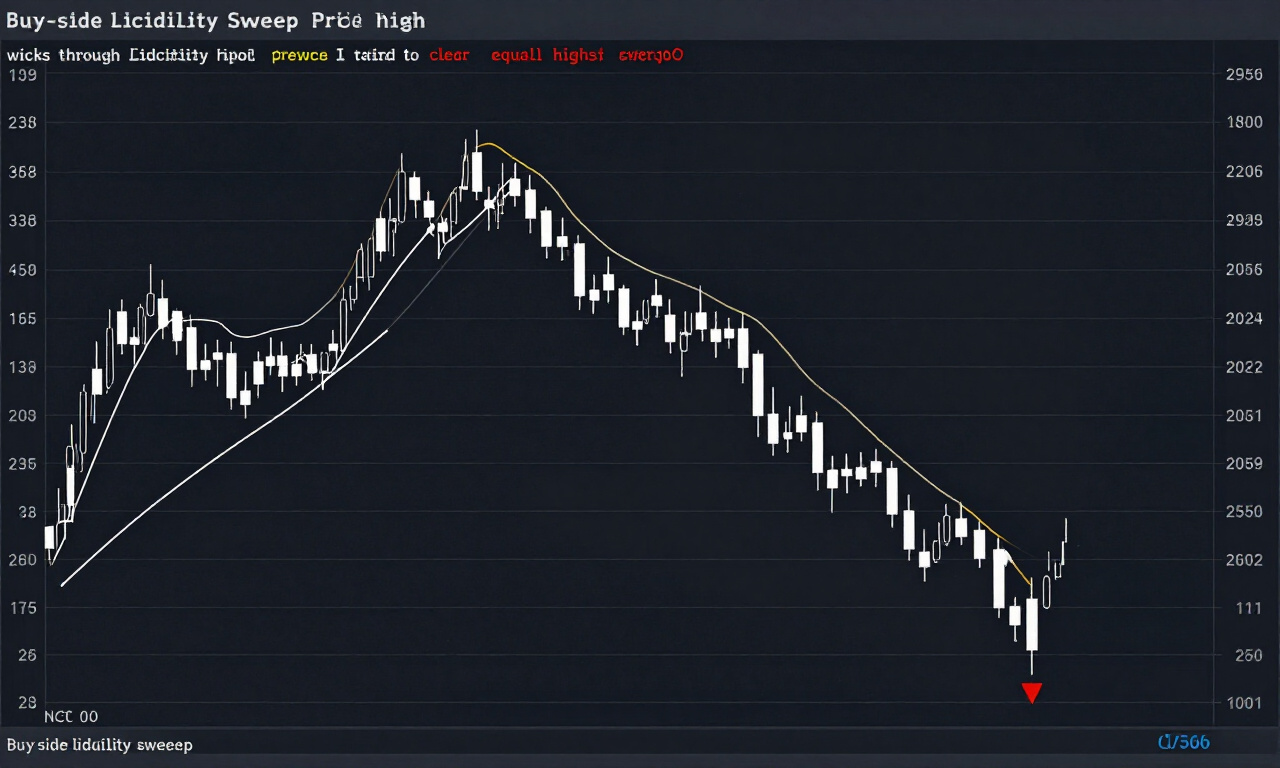Select the "165" left axis value
Screen dimensions: 1280x768
tap(22, 318)
